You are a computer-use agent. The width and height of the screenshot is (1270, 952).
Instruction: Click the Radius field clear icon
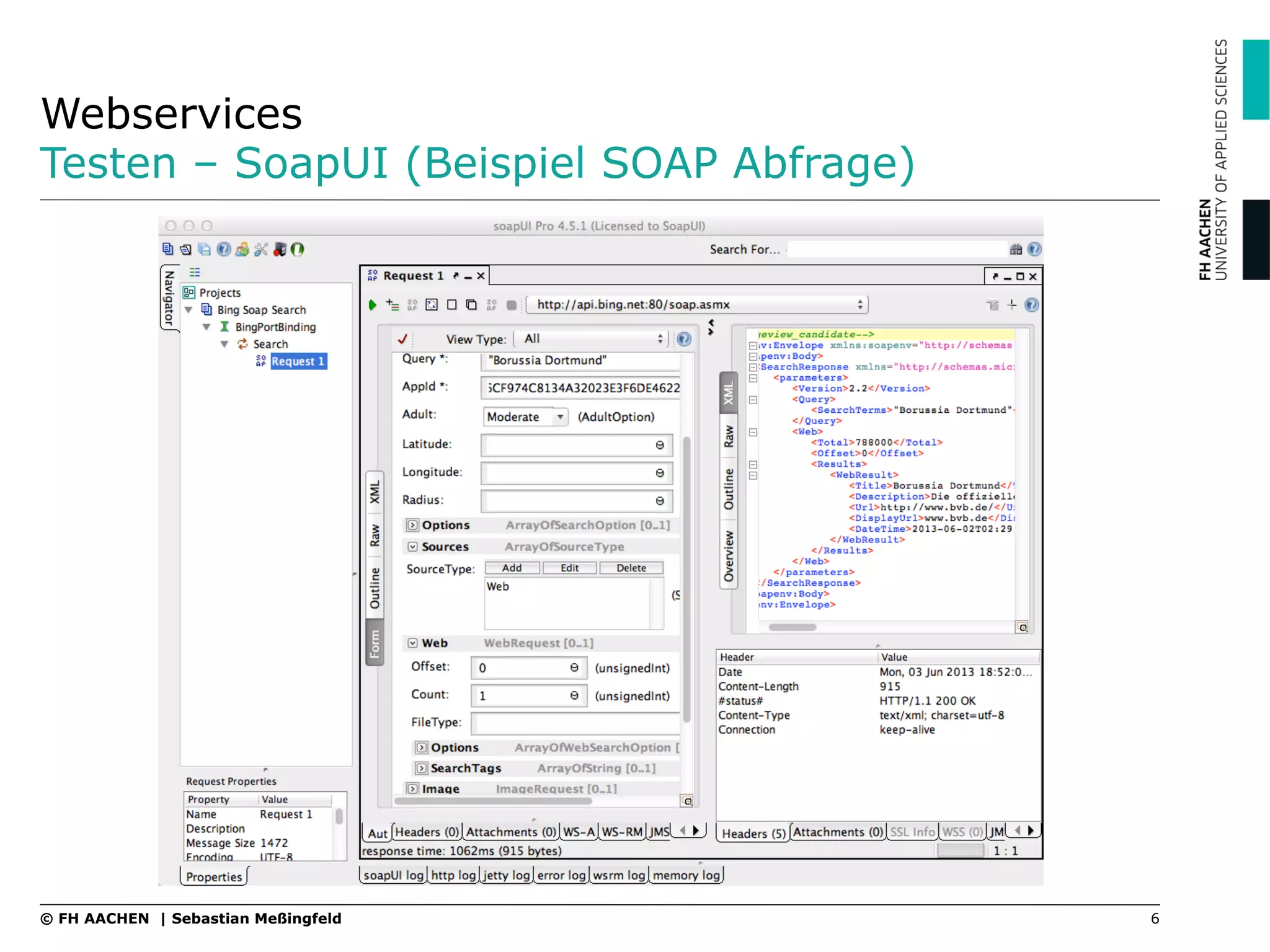(660, 501)
